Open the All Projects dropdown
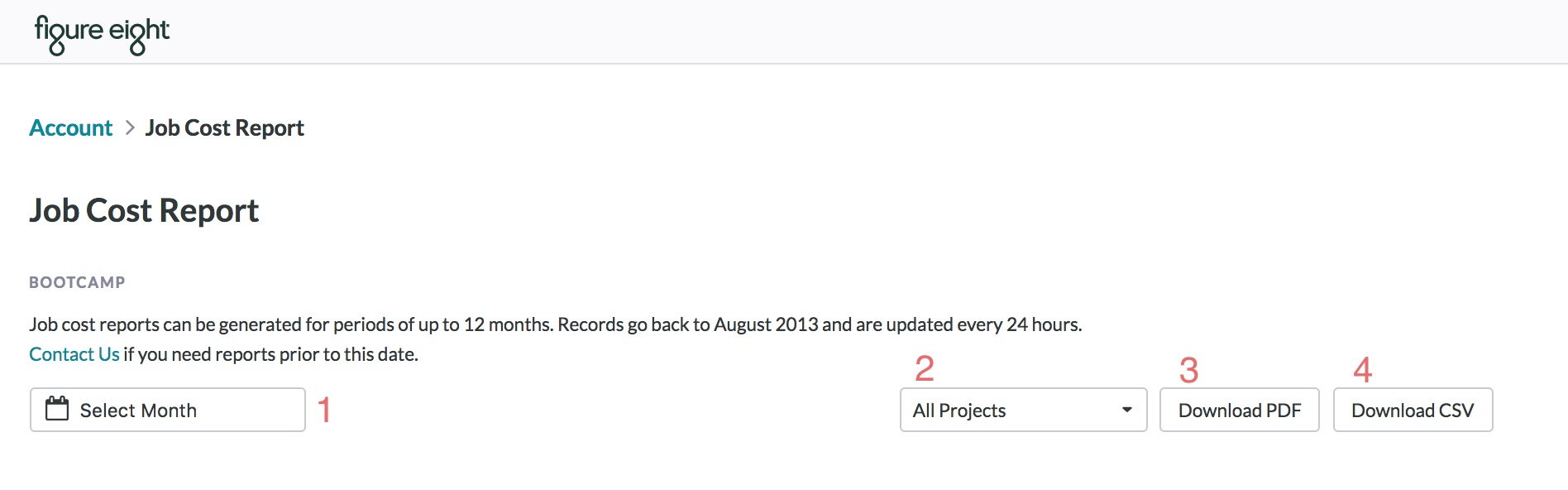The image size is (1568, 490). (x=1023, y=410)
